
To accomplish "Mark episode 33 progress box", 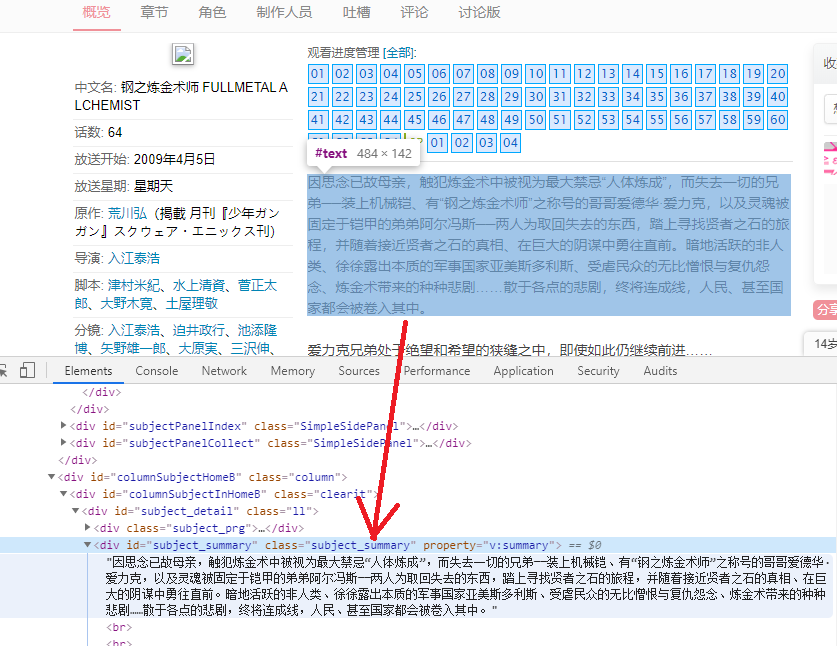I will point(609,97).
